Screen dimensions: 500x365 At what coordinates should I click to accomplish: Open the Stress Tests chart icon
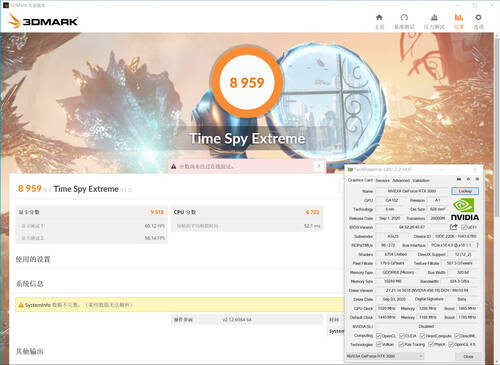pyautogui.click(x=434, y=18)
